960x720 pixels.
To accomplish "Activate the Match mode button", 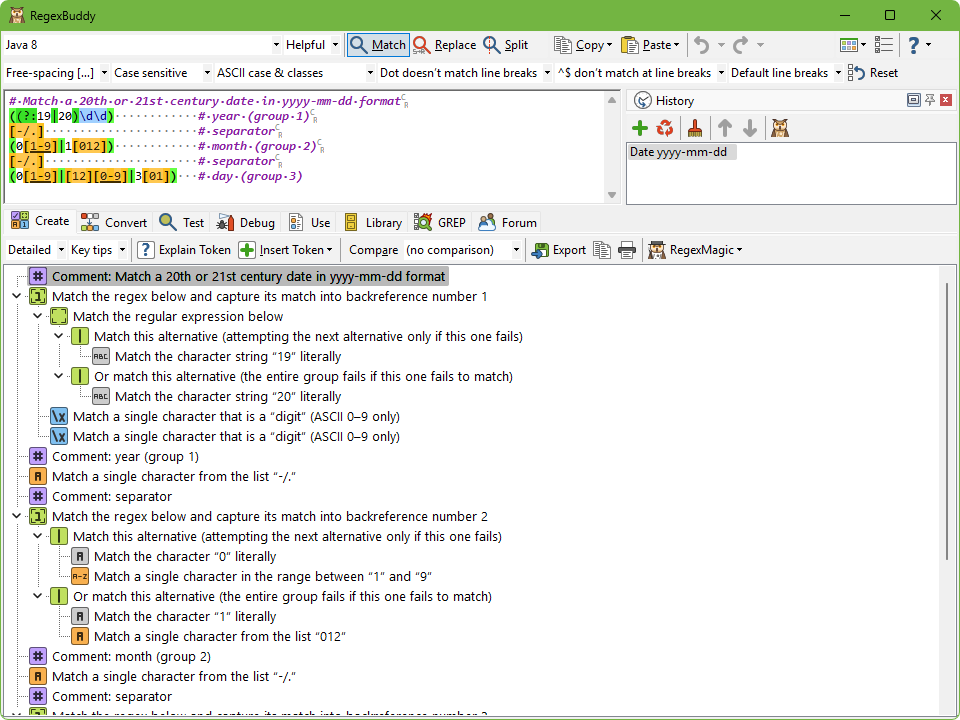I will pos(378,45).
